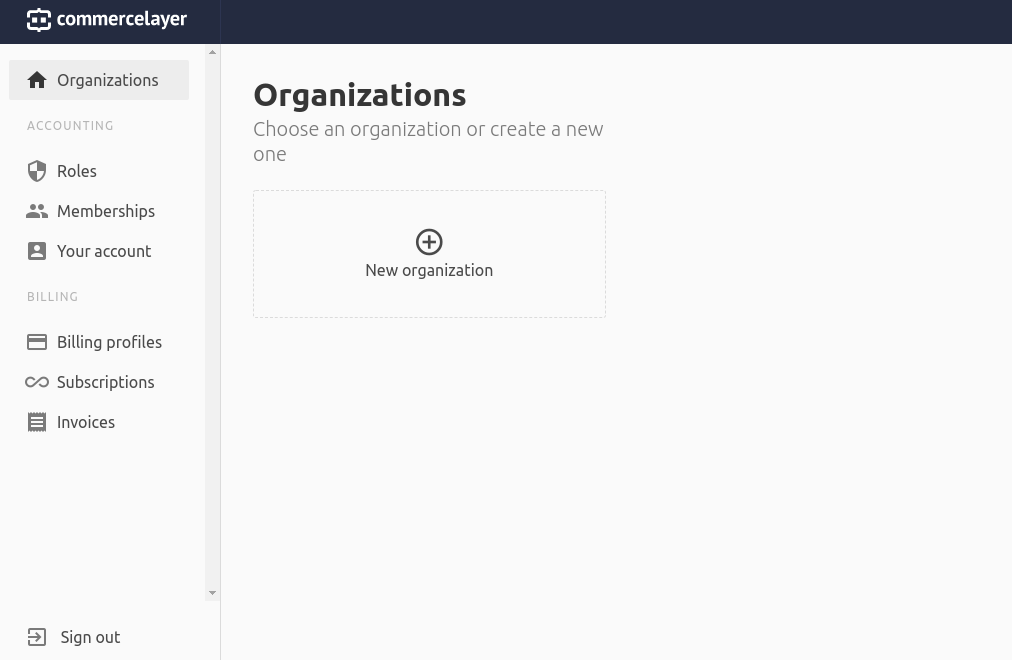Click the Commerce Layer logo

107,20
